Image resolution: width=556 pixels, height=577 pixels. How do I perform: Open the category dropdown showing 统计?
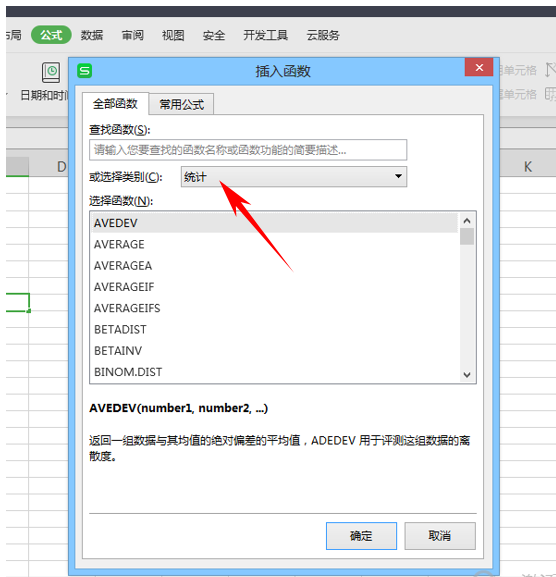(x=294, y=177)
